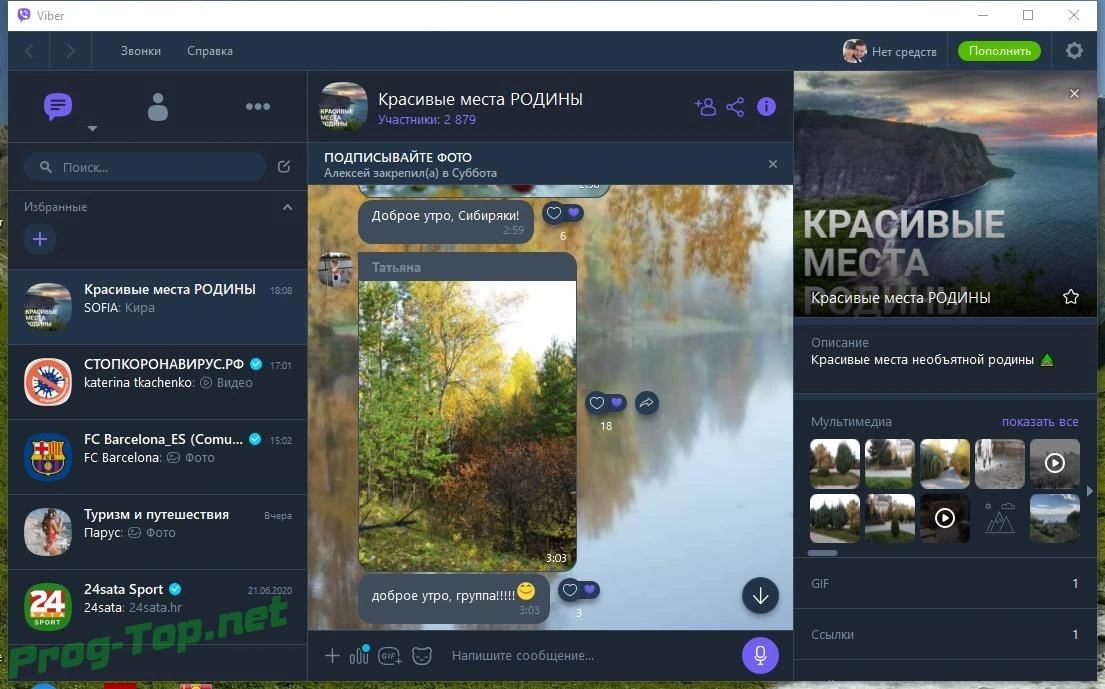Go back with the left navigation arrow

pos(30,51)
